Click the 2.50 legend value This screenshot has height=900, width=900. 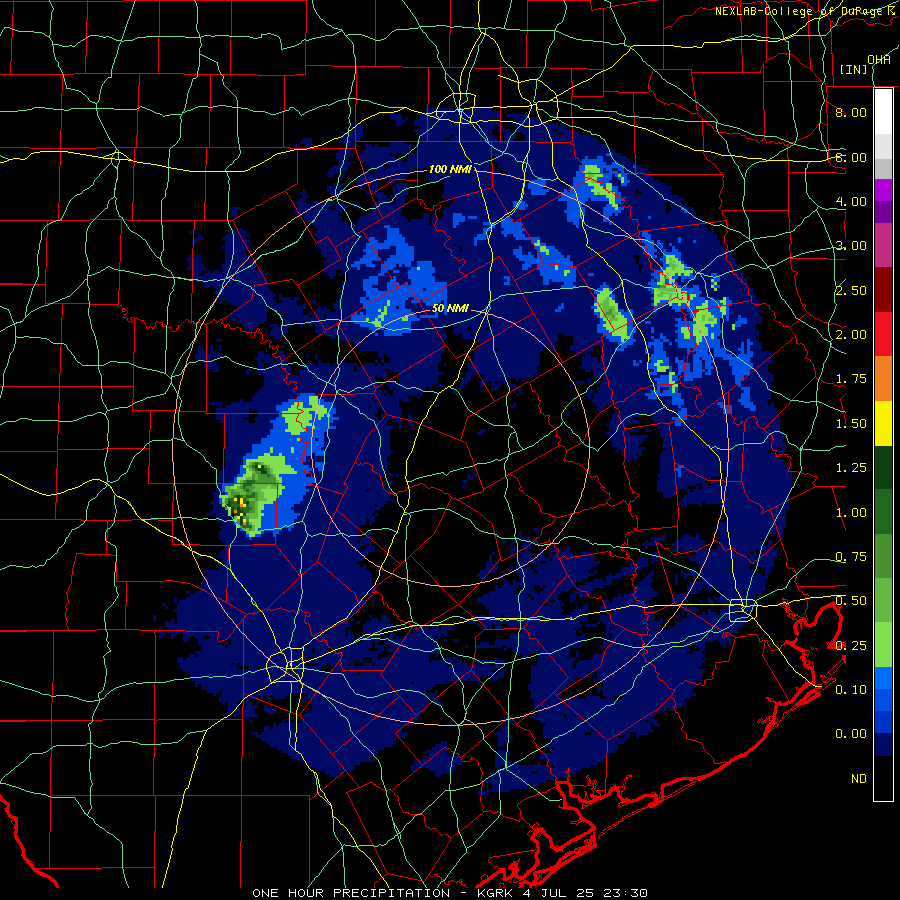coord(851,290)
